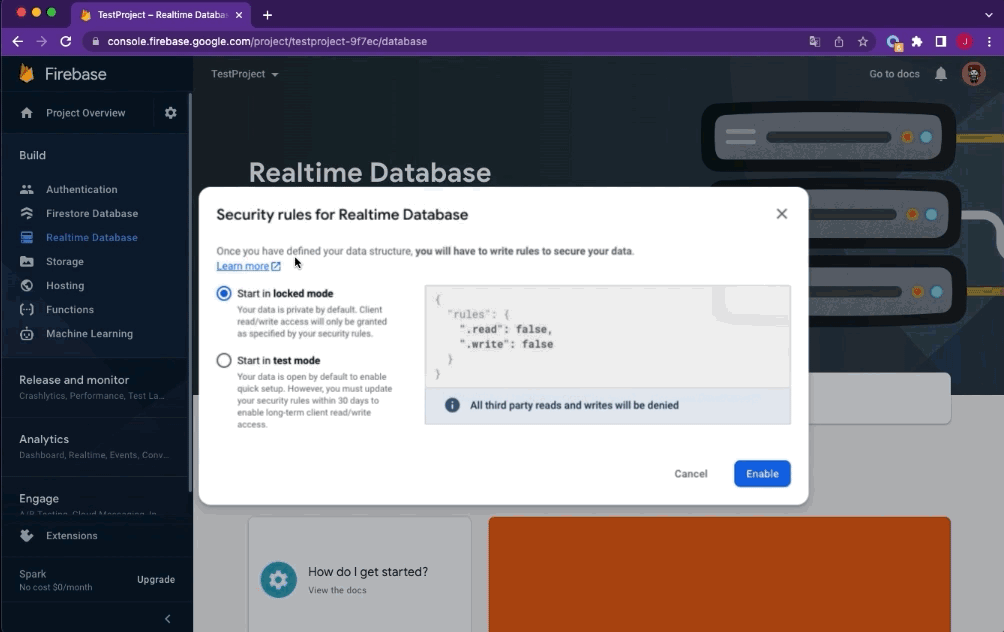The image size is (1004, 632).
Task: Click the Firestore Database icon
Action: click(x=26, y=213)
